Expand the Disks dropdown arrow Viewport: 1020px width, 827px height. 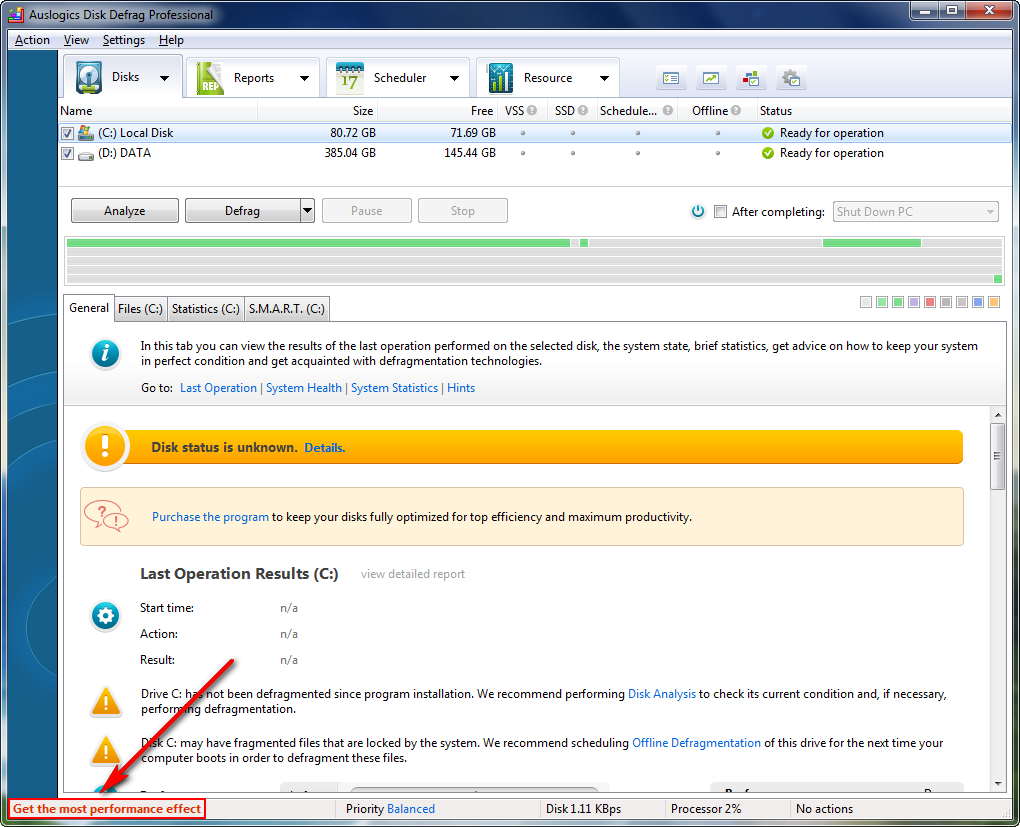pyautogui.click(x=165, y=78)
